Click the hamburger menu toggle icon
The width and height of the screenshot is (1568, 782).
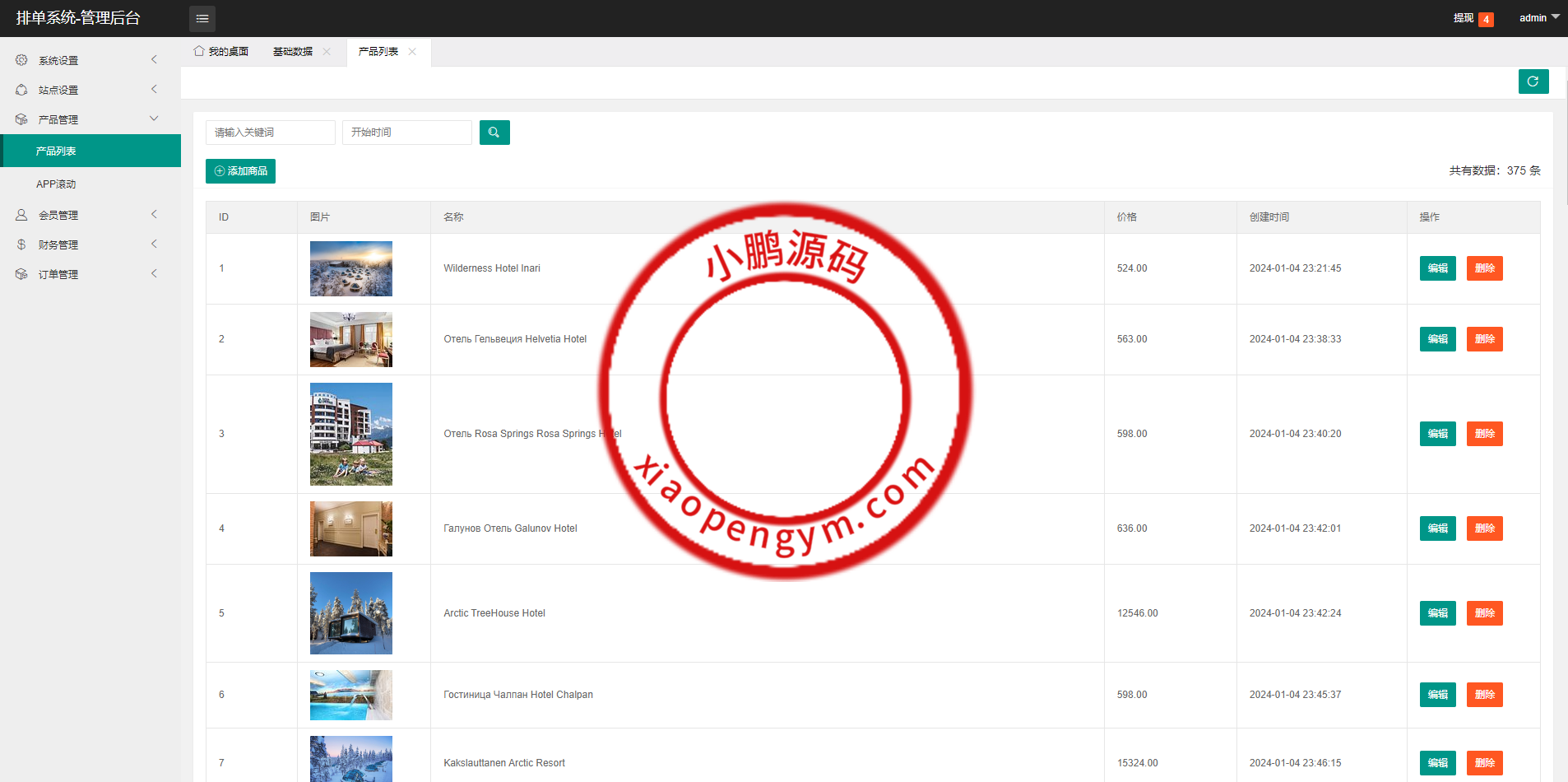pyautogui.click(x=202, y=18)
